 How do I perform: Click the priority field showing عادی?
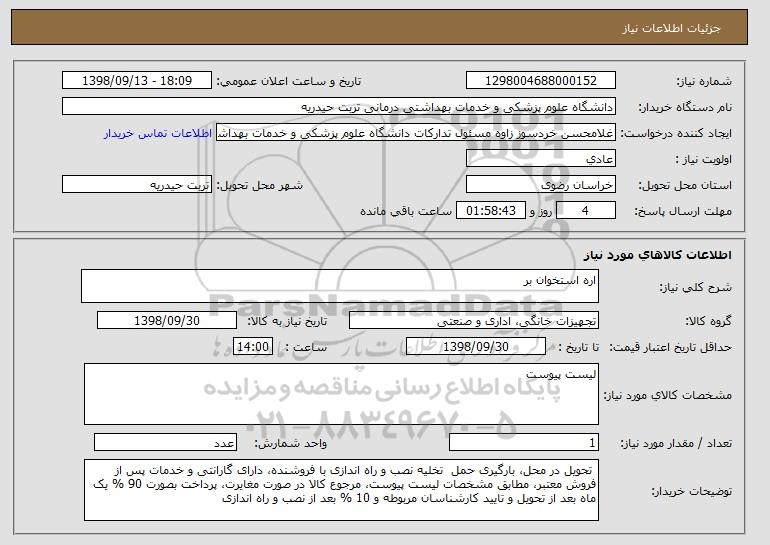[x=541, y=159]
